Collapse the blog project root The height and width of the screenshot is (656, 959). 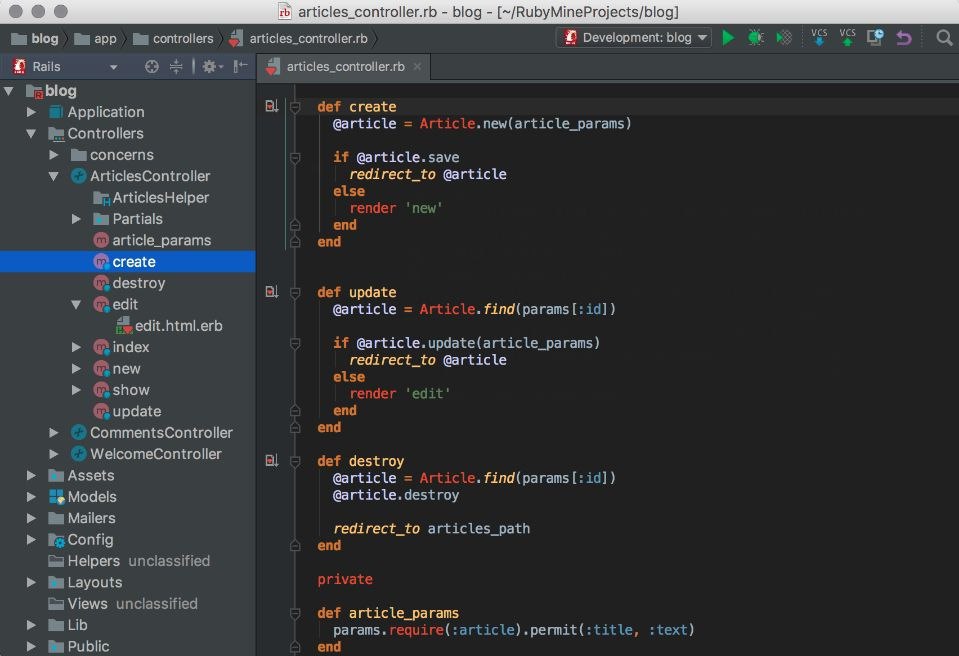tap(9, 91)
